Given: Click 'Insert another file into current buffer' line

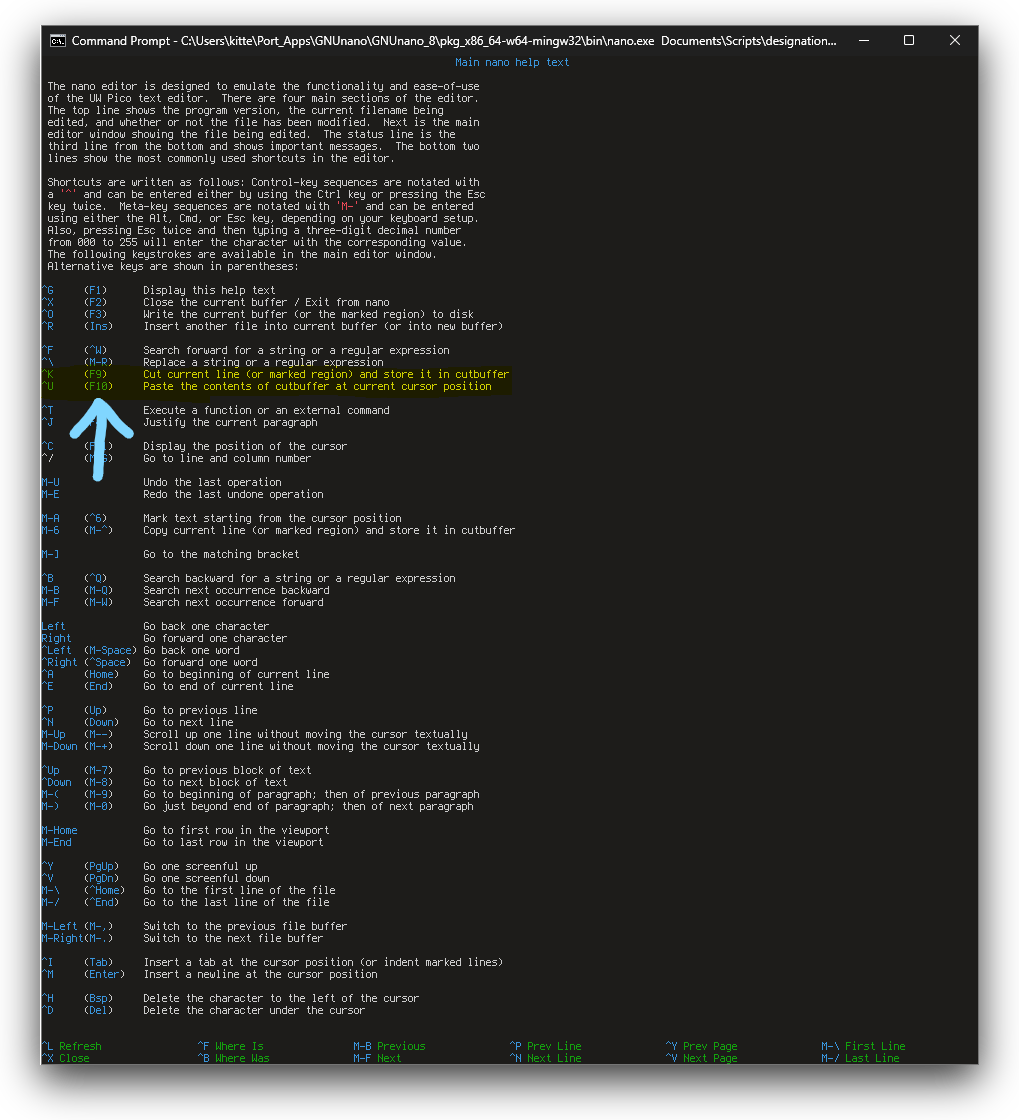Looking at the screenshot, I should 323,326.
